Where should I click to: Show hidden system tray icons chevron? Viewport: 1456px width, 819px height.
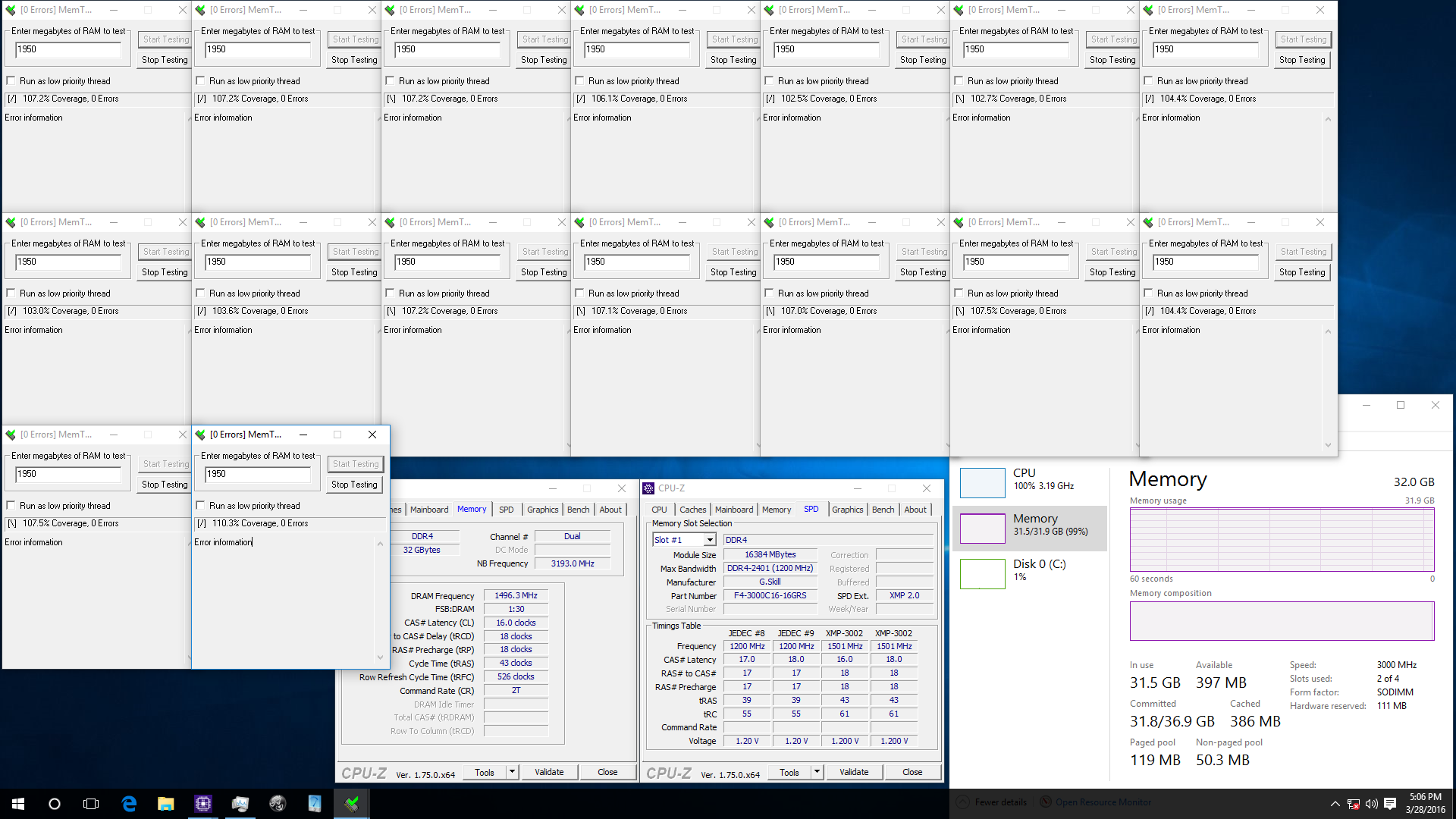pos(1335,804)
